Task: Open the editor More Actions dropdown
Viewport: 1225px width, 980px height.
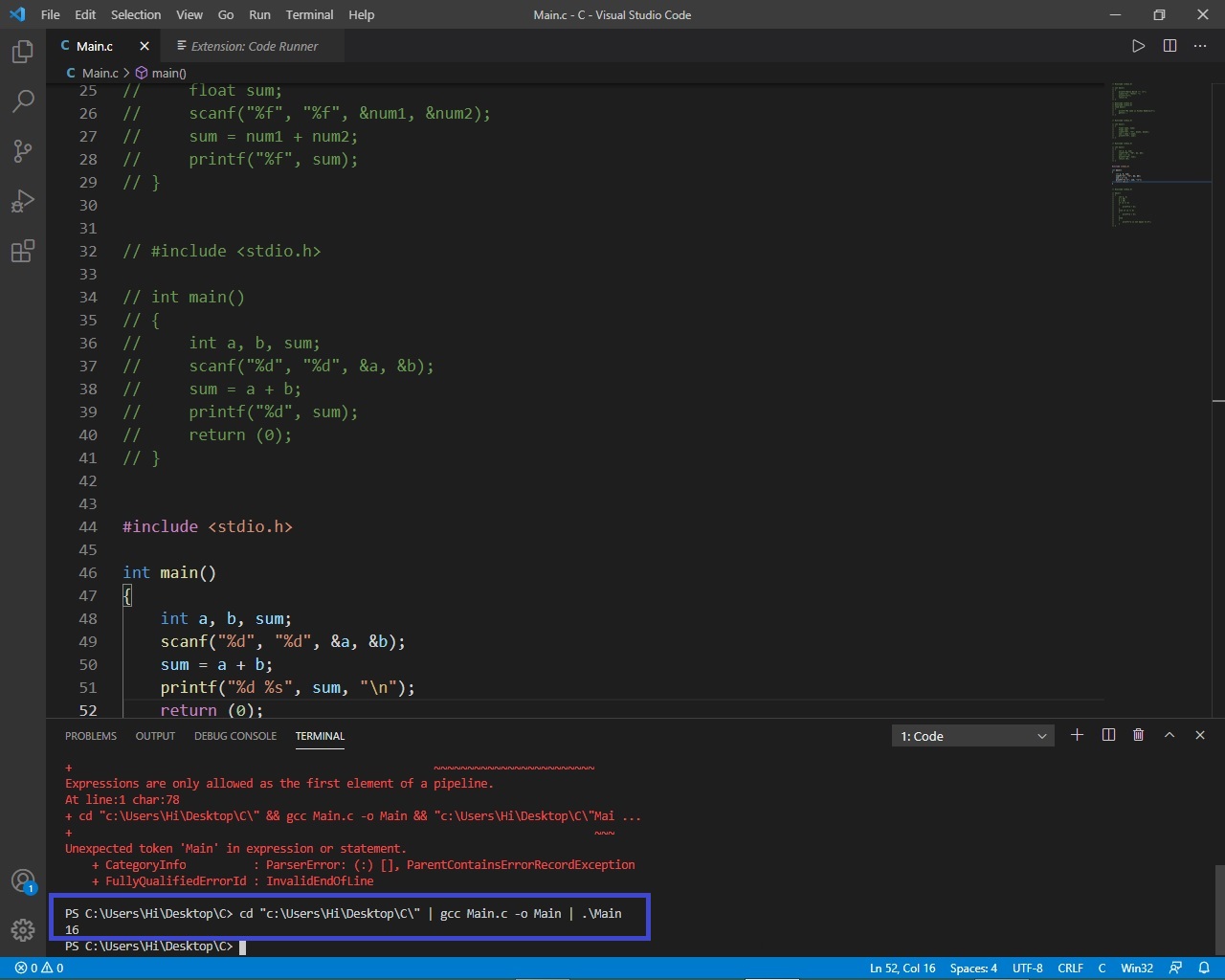Action: [1199, 45]
